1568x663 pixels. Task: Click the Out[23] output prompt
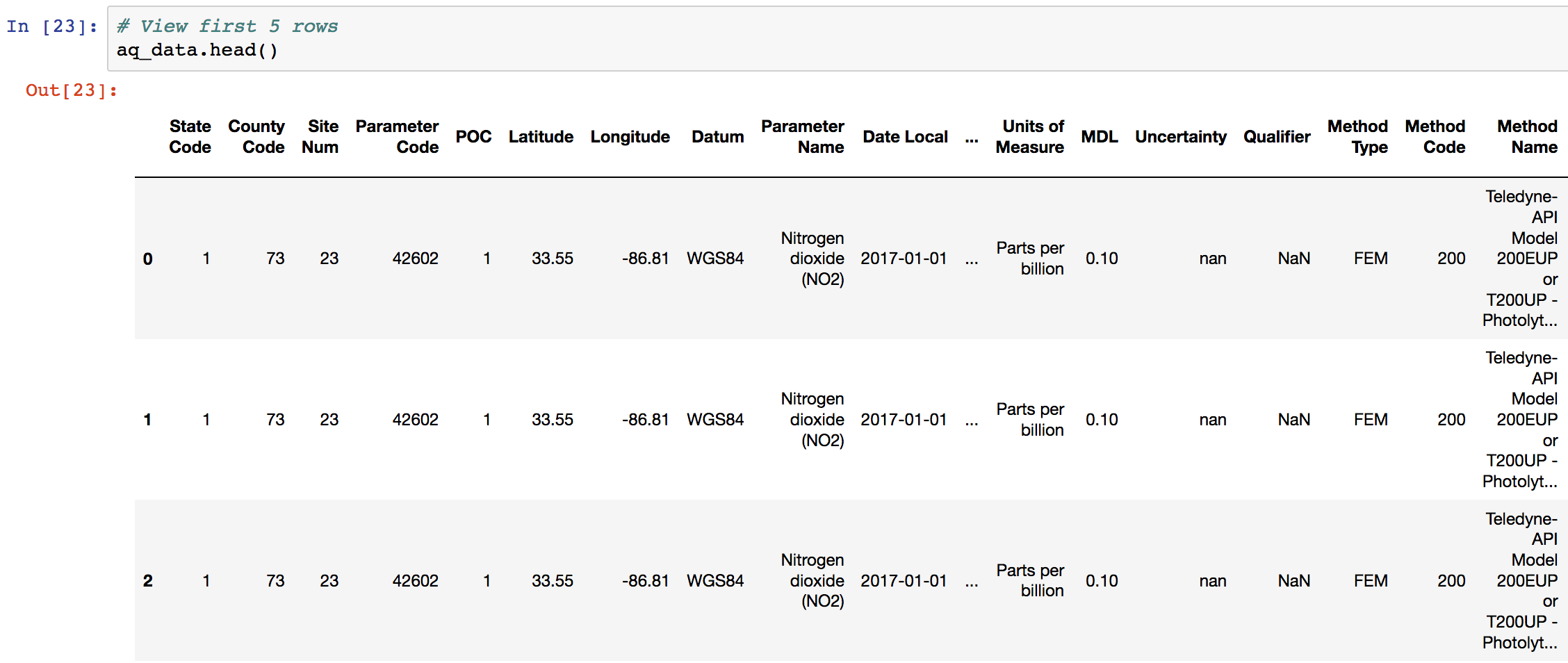coord(72,90)
